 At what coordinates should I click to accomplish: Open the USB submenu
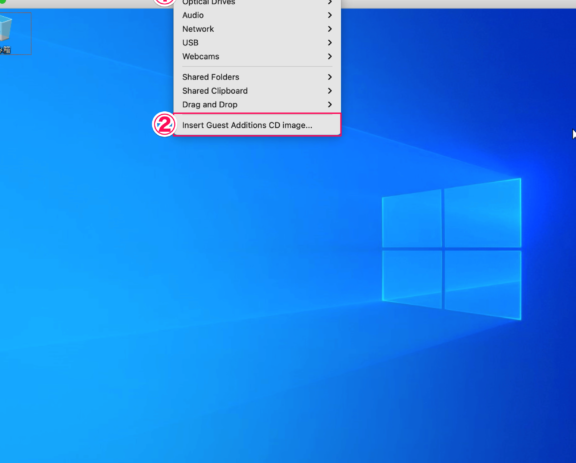point(257,43)
